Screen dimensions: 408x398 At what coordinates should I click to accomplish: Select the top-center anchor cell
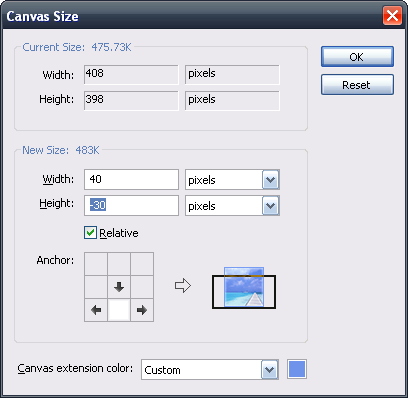(119, 264)
